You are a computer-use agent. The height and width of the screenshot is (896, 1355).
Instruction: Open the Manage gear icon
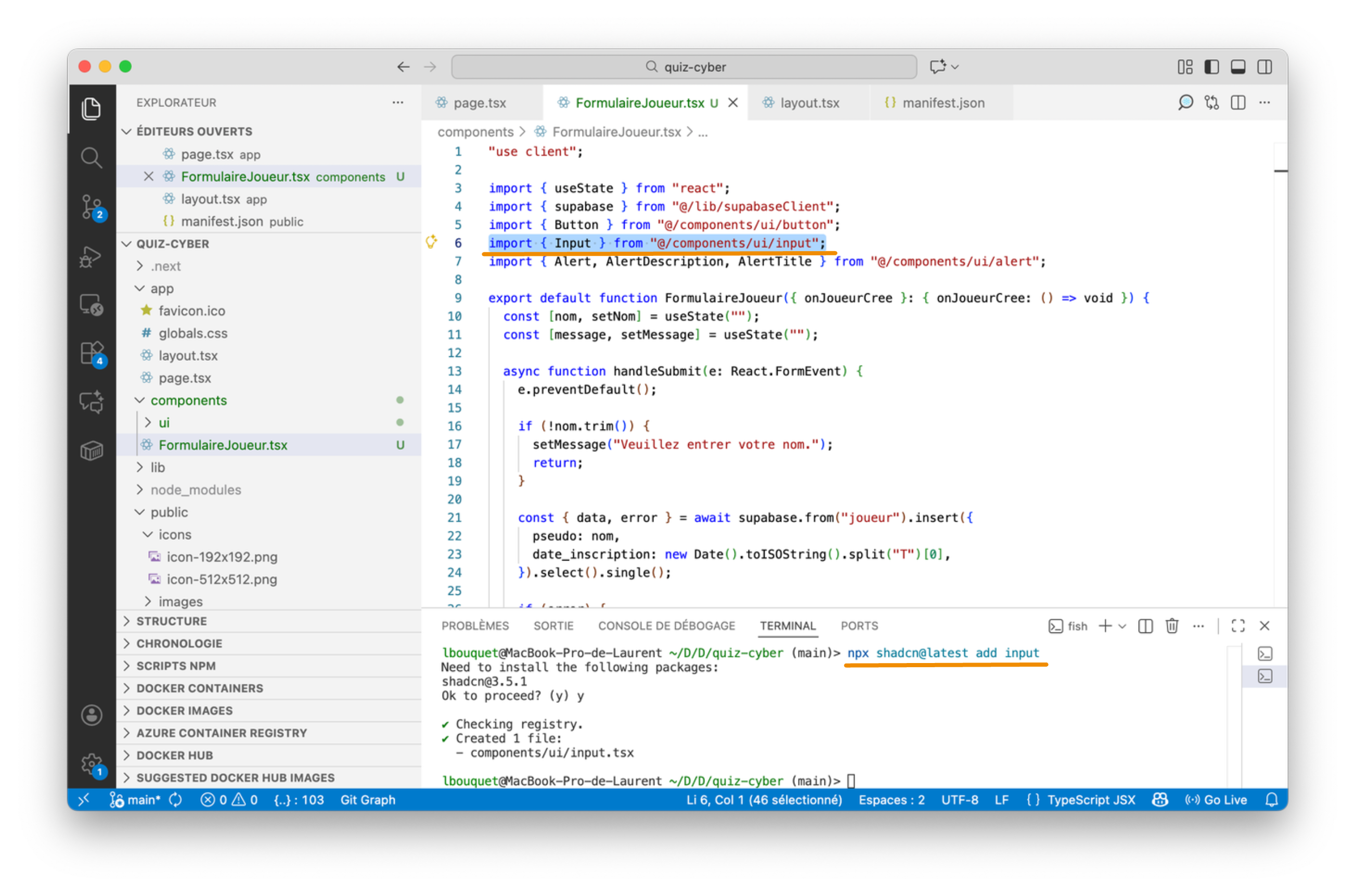point(92,764)
